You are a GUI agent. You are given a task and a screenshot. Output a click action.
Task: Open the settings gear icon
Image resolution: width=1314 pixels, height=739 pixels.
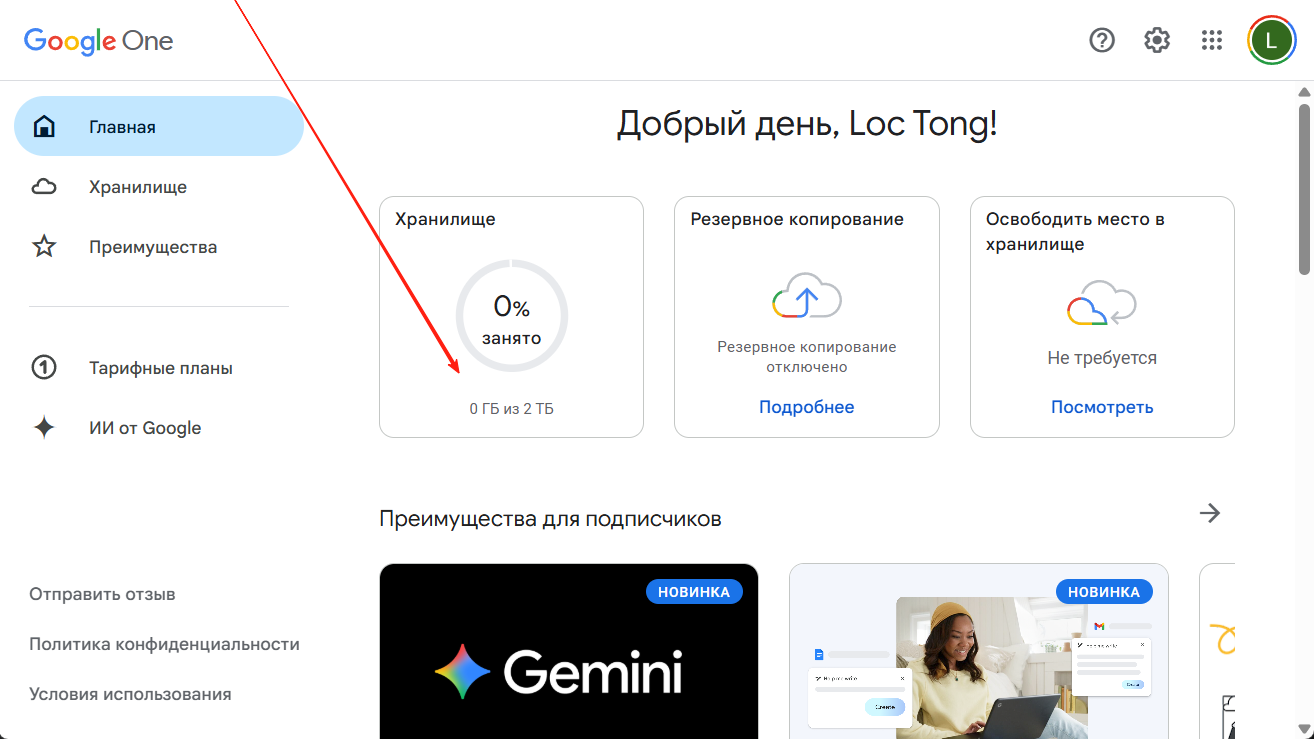pos(1157,40)
